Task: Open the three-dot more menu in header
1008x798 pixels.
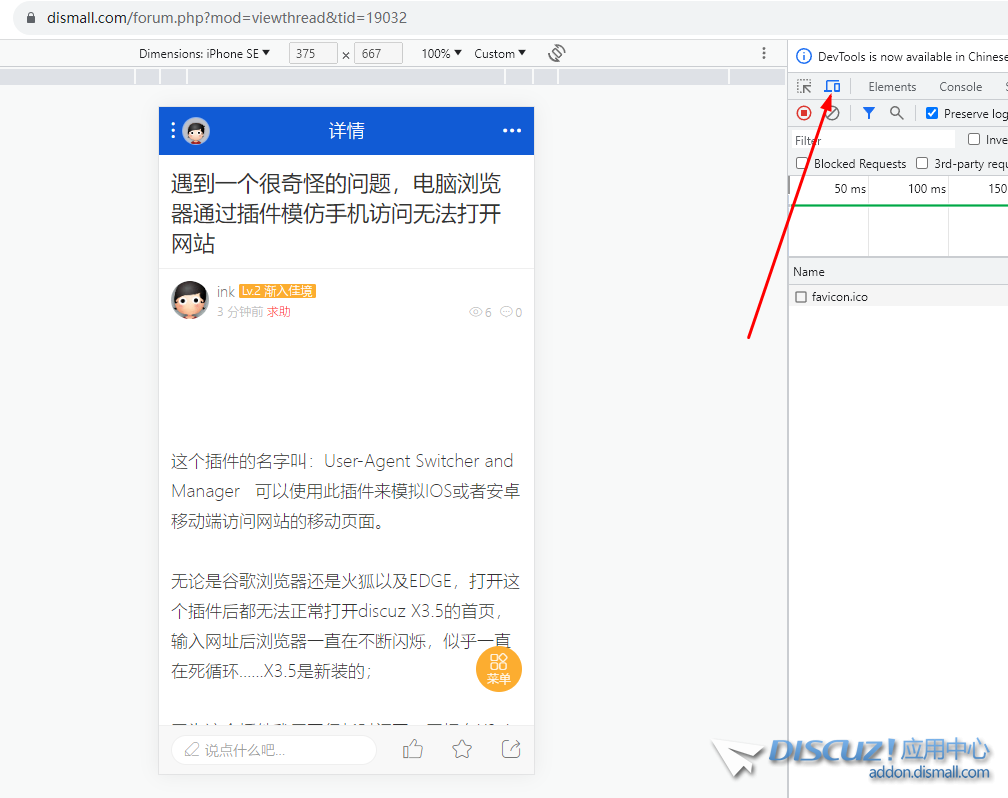Action: (x=512, y=131)
